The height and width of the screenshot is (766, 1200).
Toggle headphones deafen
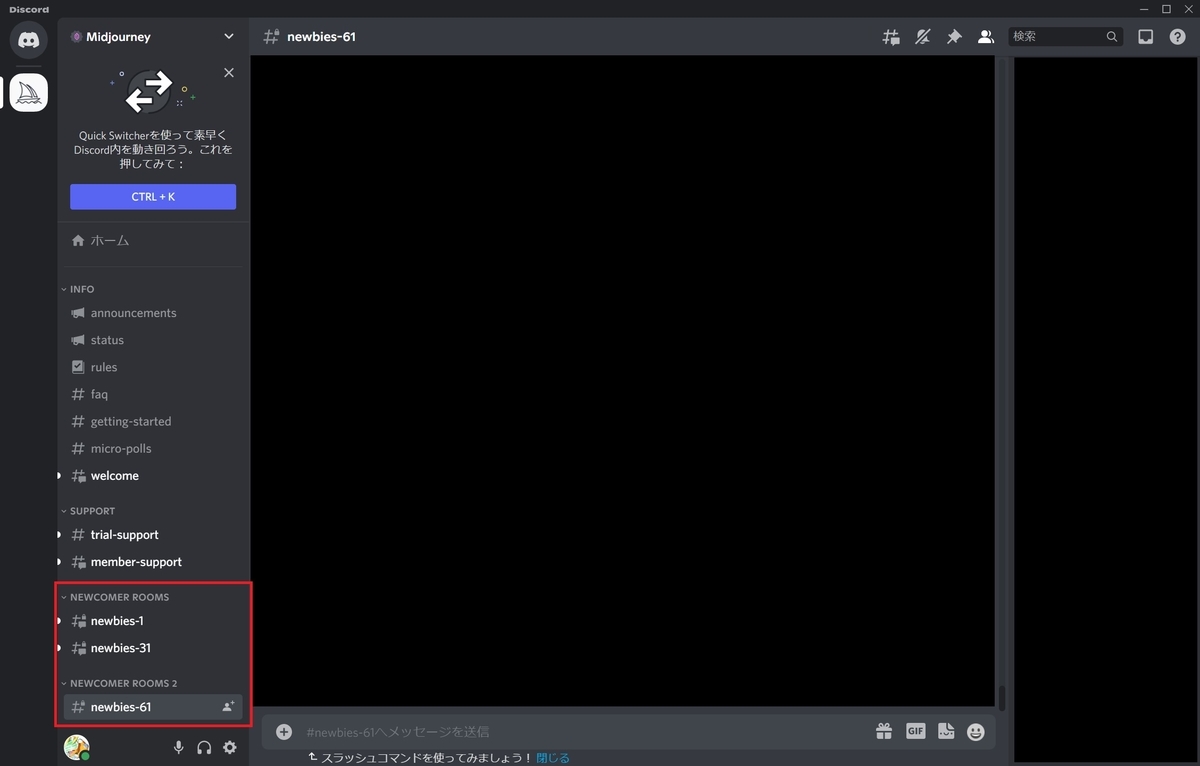coord(204,747)
